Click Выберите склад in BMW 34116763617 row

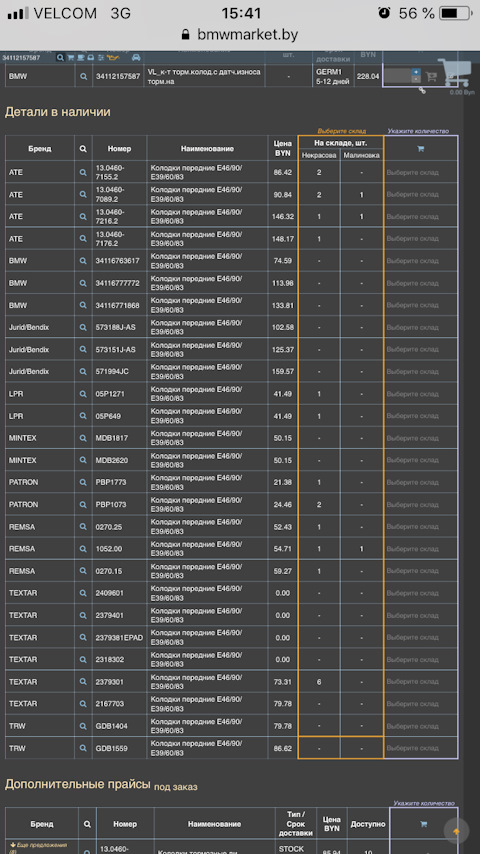point(412,261)
